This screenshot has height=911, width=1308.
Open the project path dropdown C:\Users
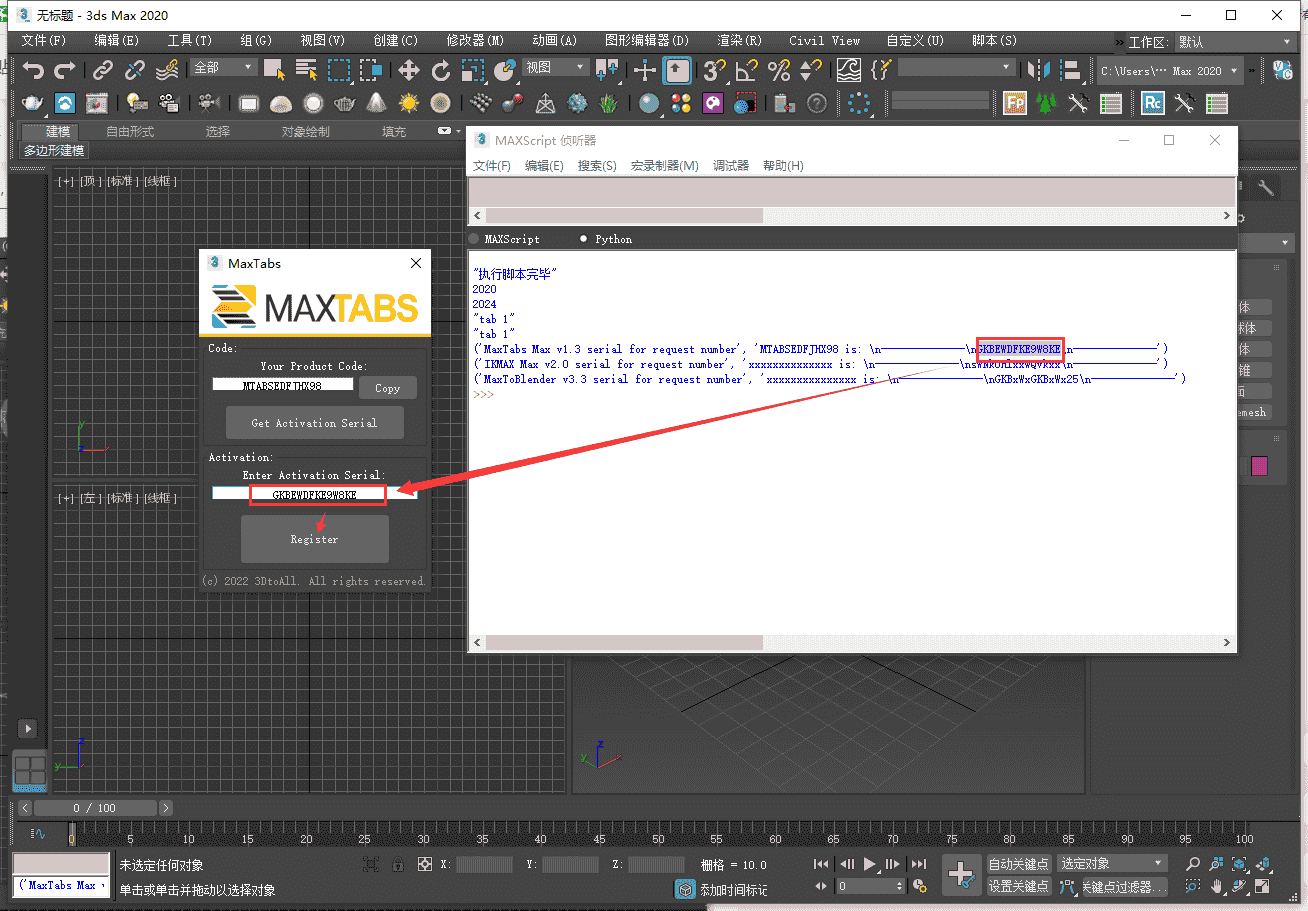(1169, 71)
